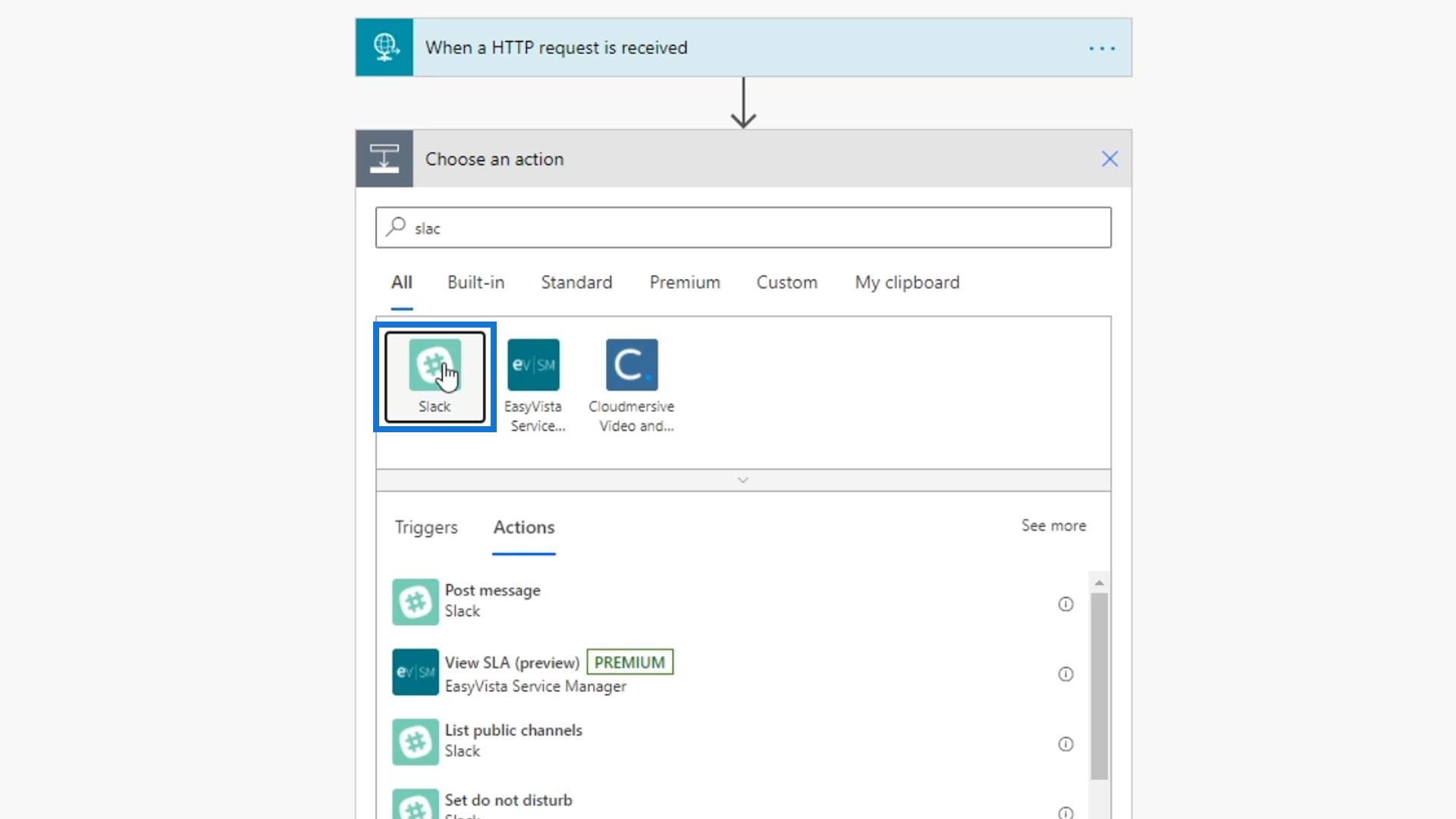Click the actions list scrollbar up arrow
The image size is (1456, 819).
1099,582
